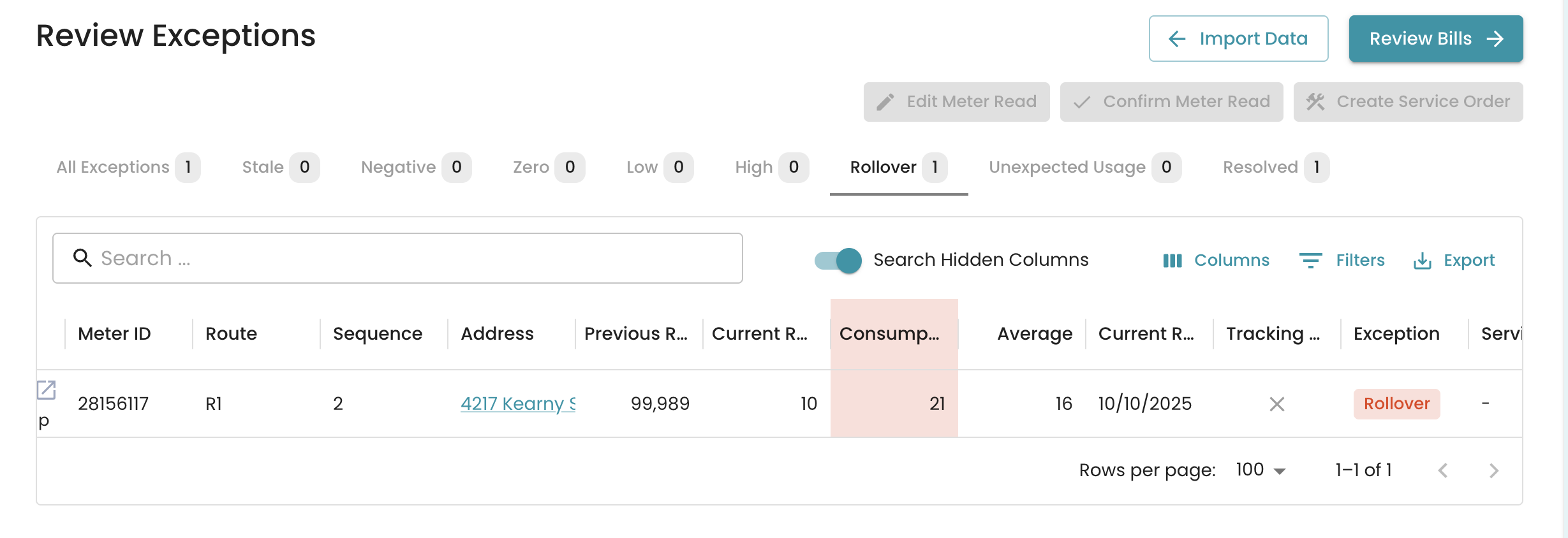
Task: Go back to Import Data
Action: point(1238,39)
